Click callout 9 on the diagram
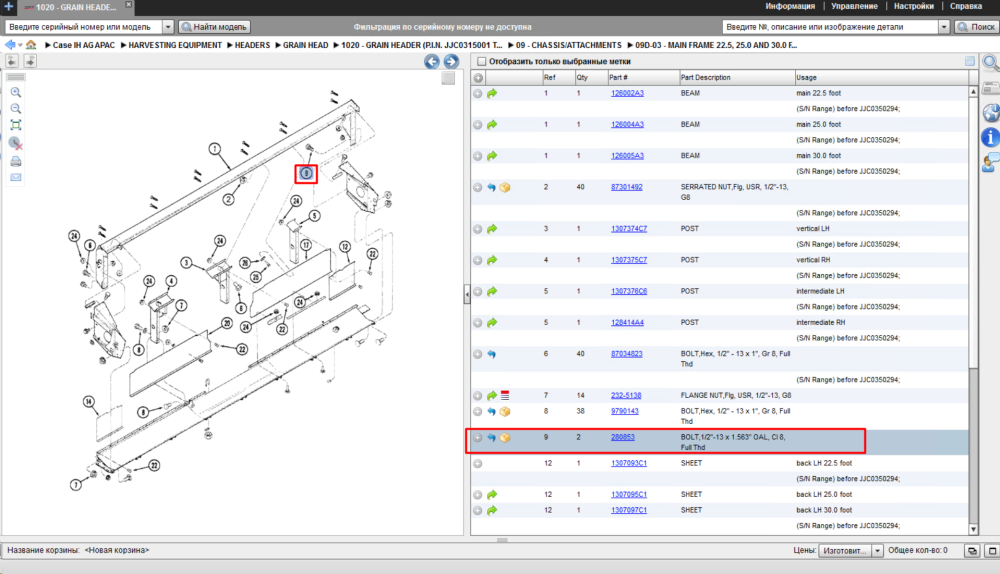The width and height of the screenshot is (1000, 574). pos(306,173)
